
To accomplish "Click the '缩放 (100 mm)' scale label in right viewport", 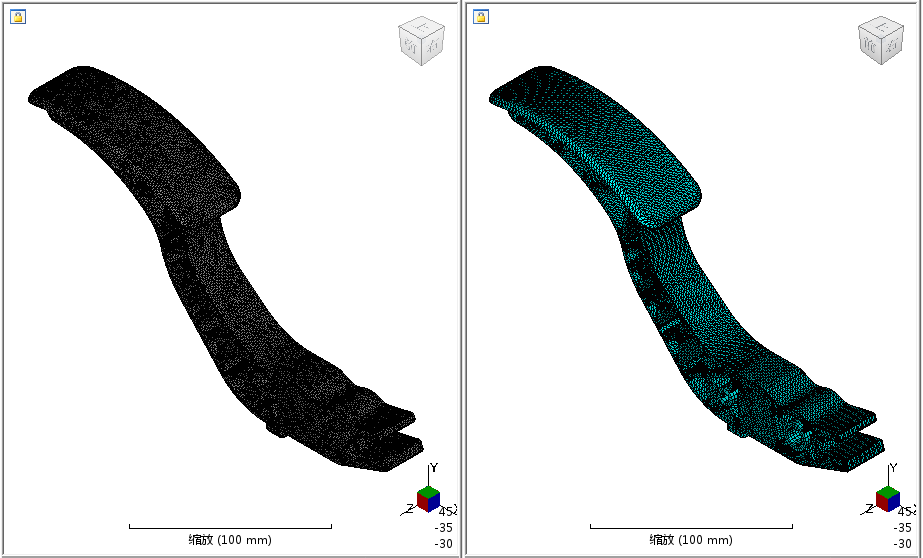I will (x=691, y=540).
